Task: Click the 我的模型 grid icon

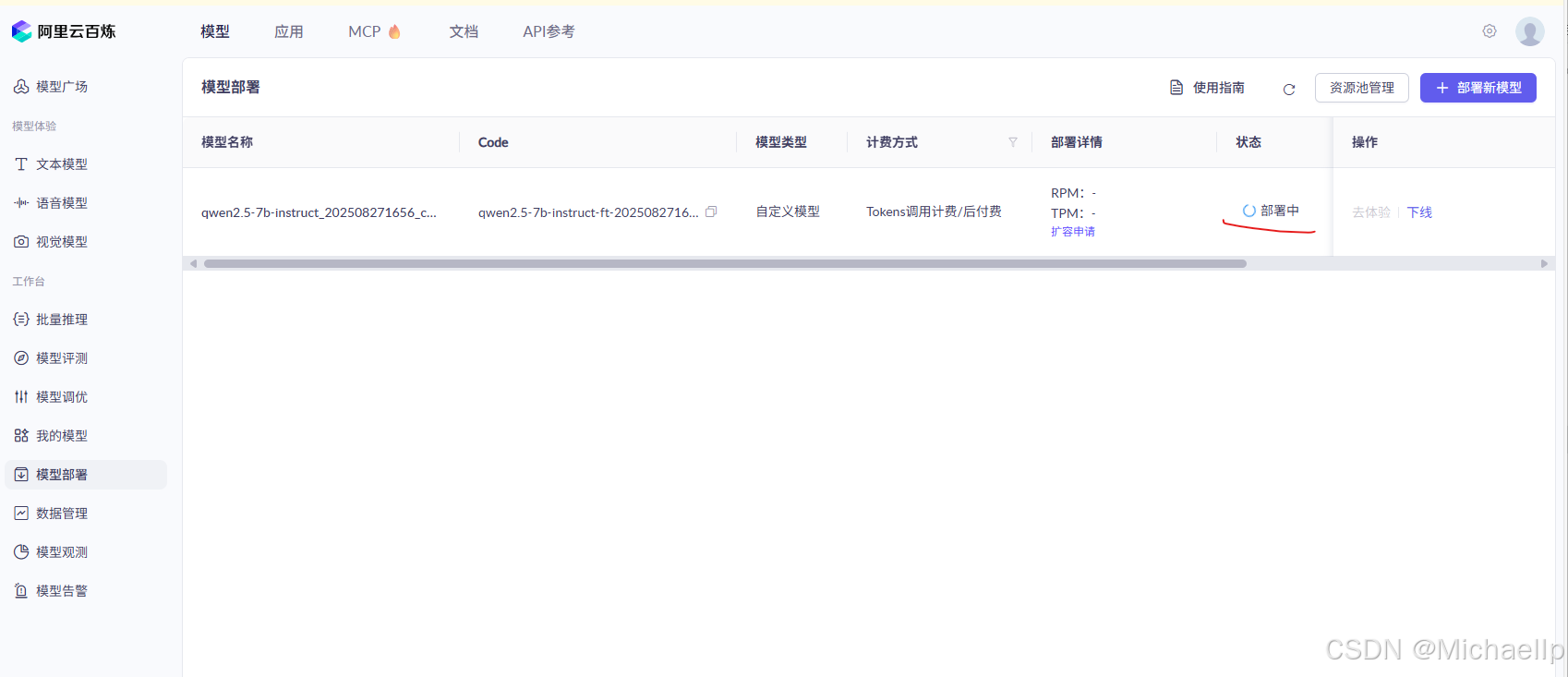Action: [x=21, y=436]
